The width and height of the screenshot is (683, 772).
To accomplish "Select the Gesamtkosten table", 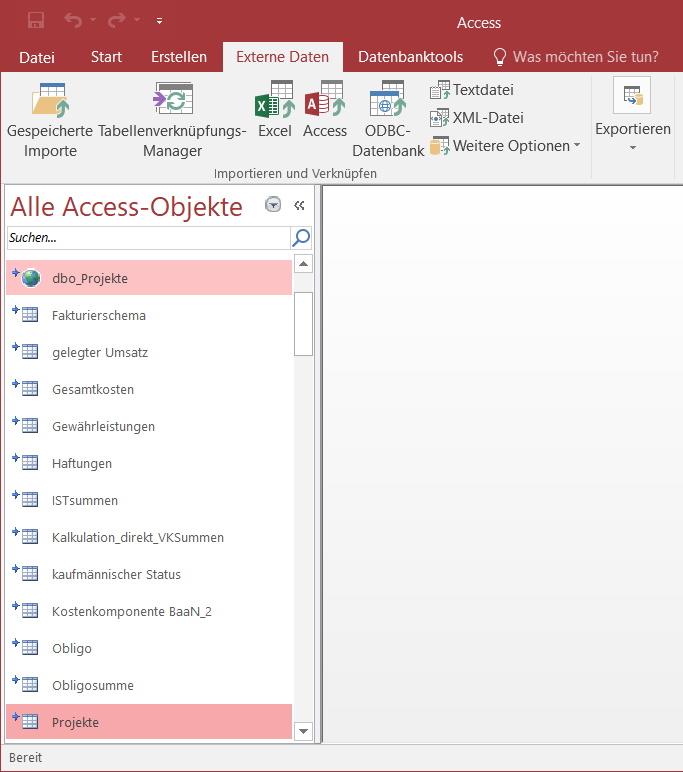I will click(x=149, y=389).
